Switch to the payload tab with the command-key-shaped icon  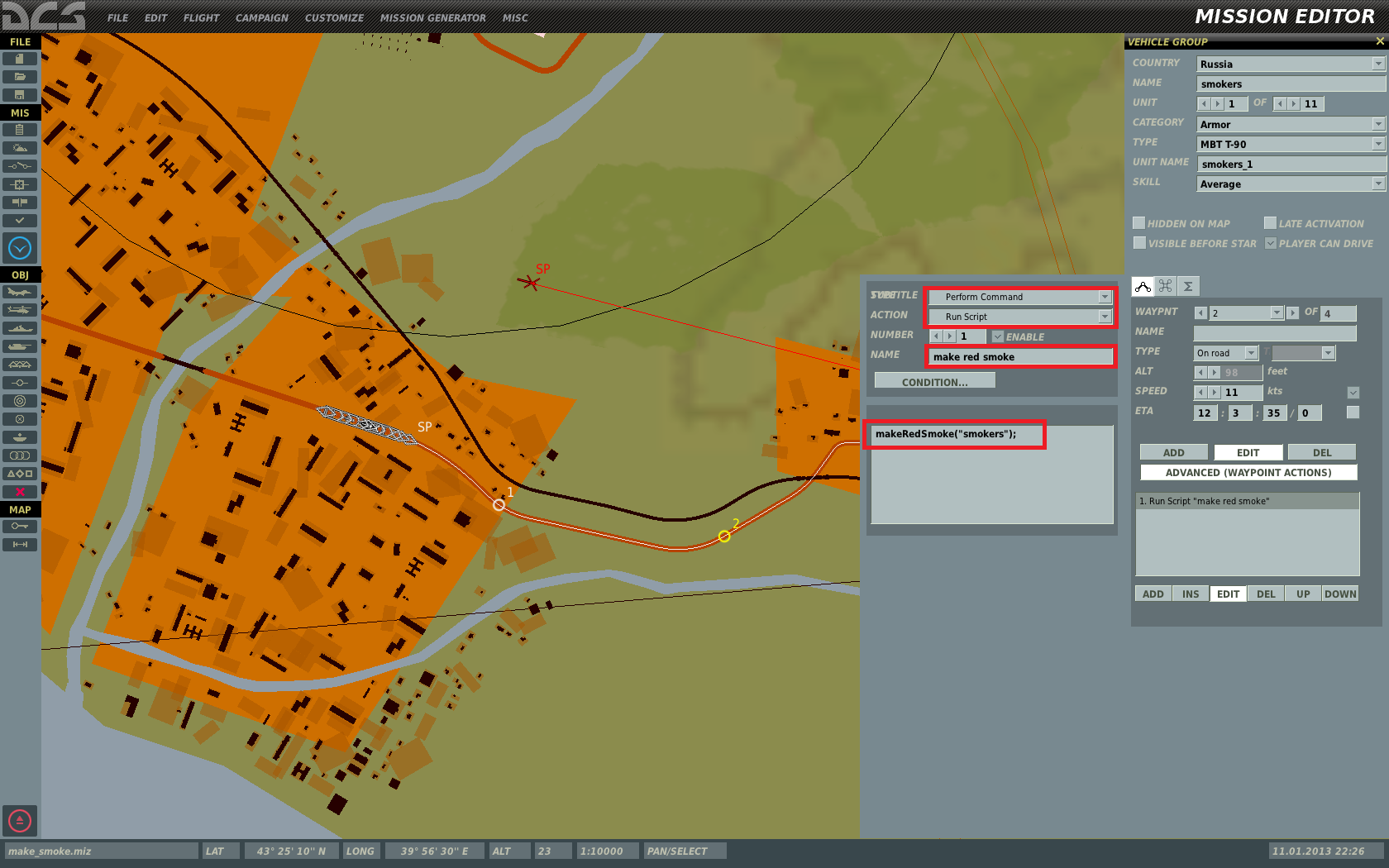coord(1166,286)
